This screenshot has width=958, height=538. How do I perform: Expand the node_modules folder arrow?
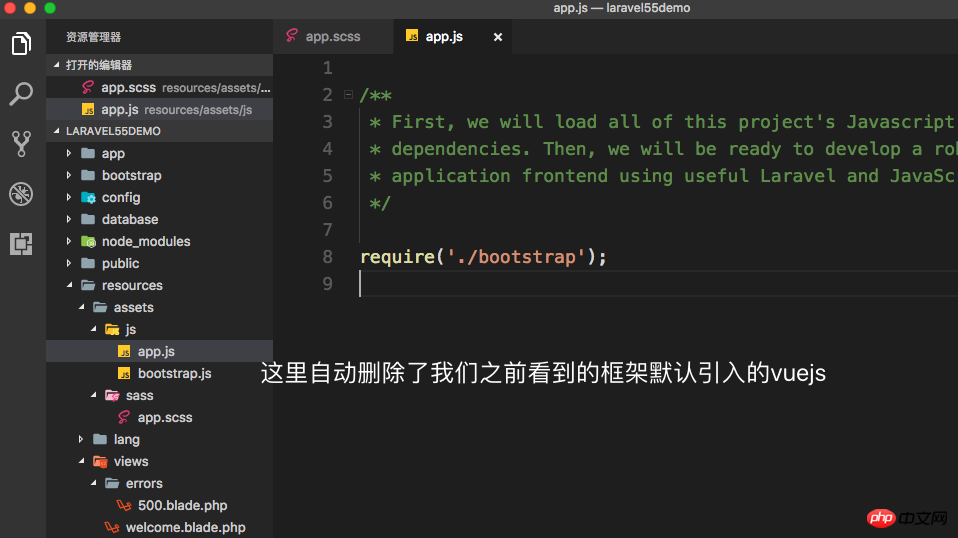click(69, 241)
